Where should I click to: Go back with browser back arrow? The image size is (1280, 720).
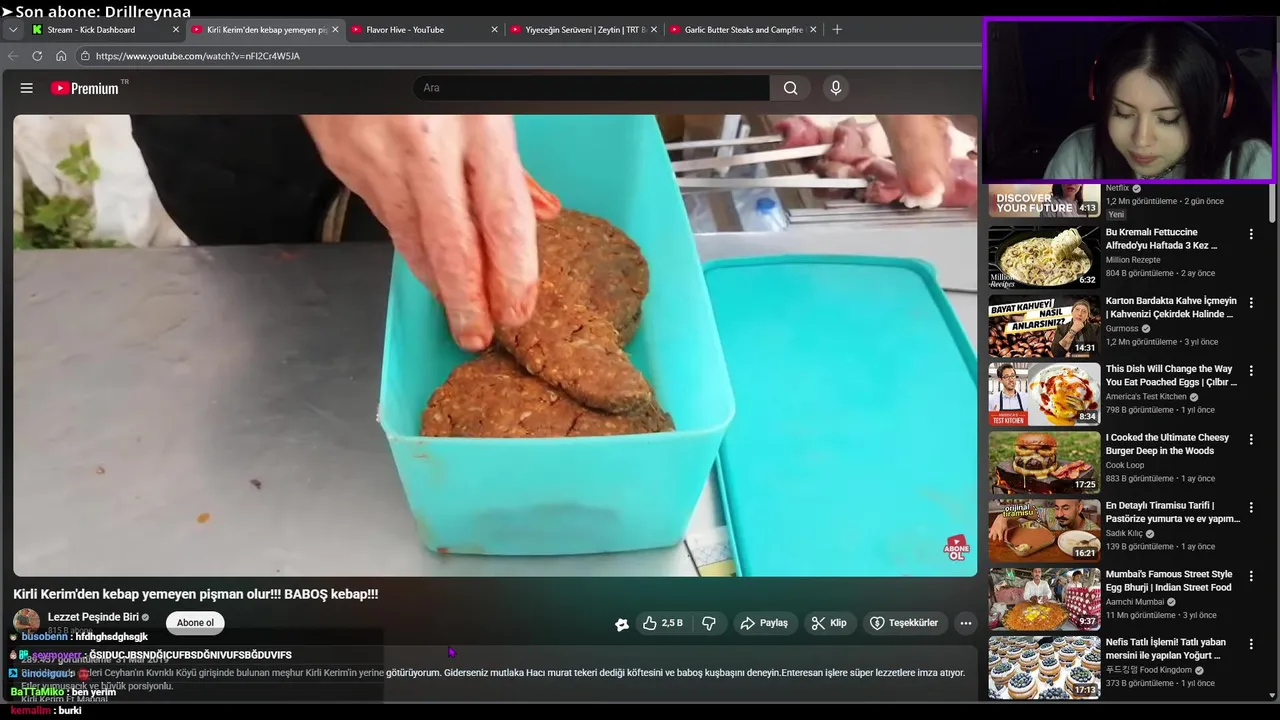click(x=13, y=56)
